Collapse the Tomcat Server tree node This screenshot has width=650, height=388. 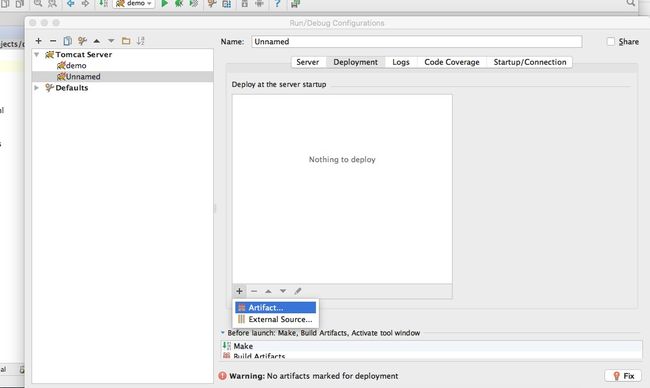37,54
